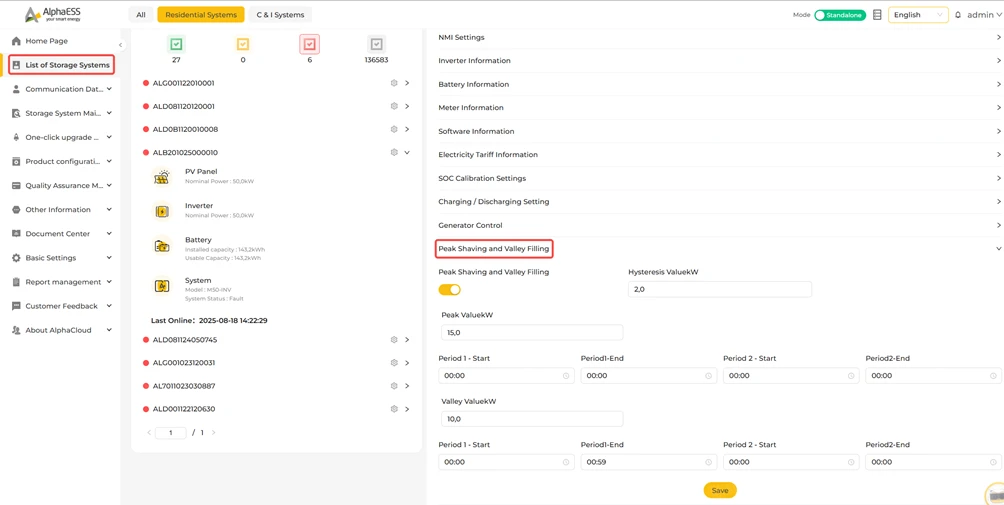Switch to the C & I Systems tab
Image resolution: width=1004 pixels, height=505 pixels.
(x=280, y=15)
